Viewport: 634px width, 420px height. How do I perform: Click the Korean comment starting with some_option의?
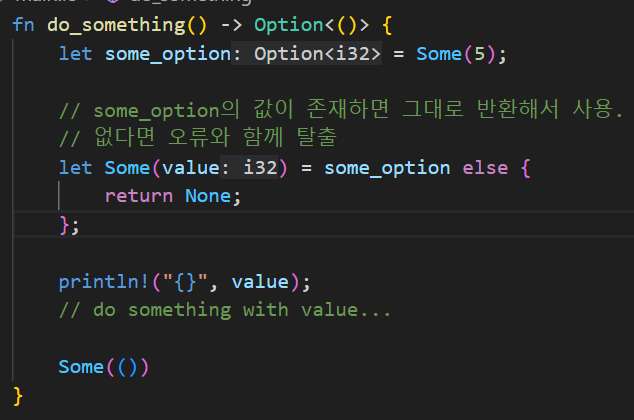[340, 110]
